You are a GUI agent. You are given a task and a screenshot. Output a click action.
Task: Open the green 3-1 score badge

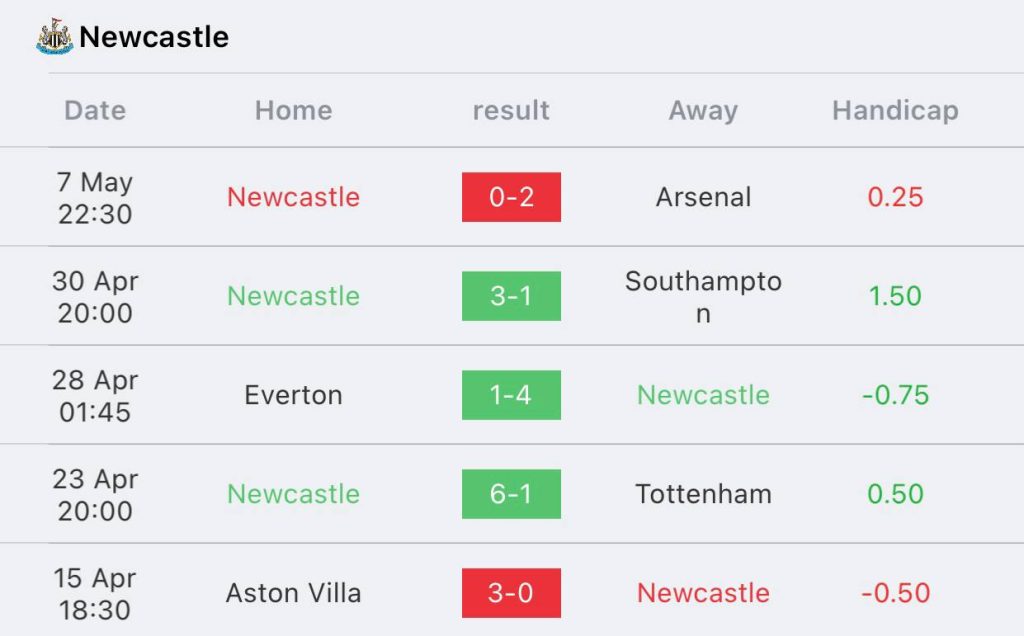click(511, 296)
